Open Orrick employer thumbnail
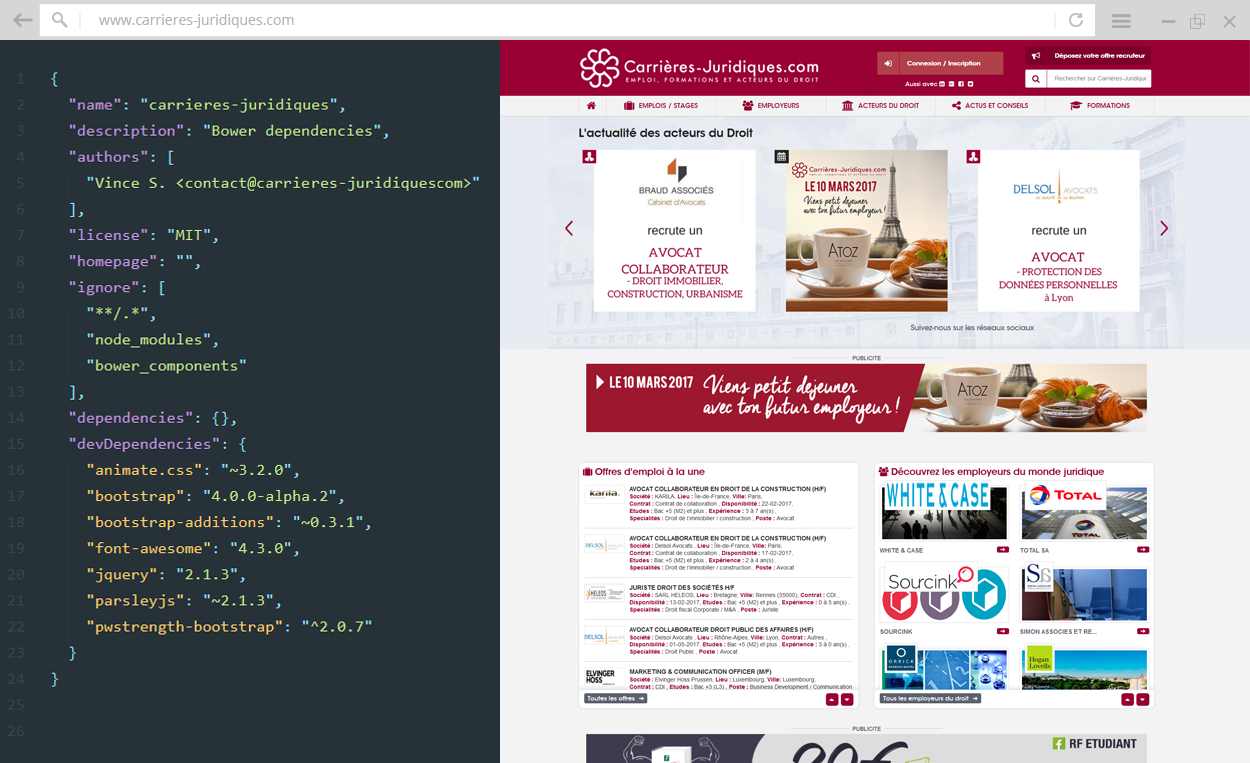This screenshot has width=1250, height=763. [944, 666]
